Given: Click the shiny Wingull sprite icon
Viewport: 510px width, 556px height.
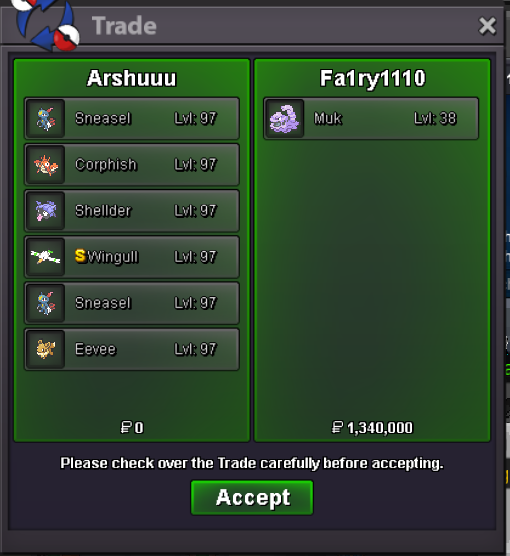Looking at the screenshot, I should click(46, 257).
